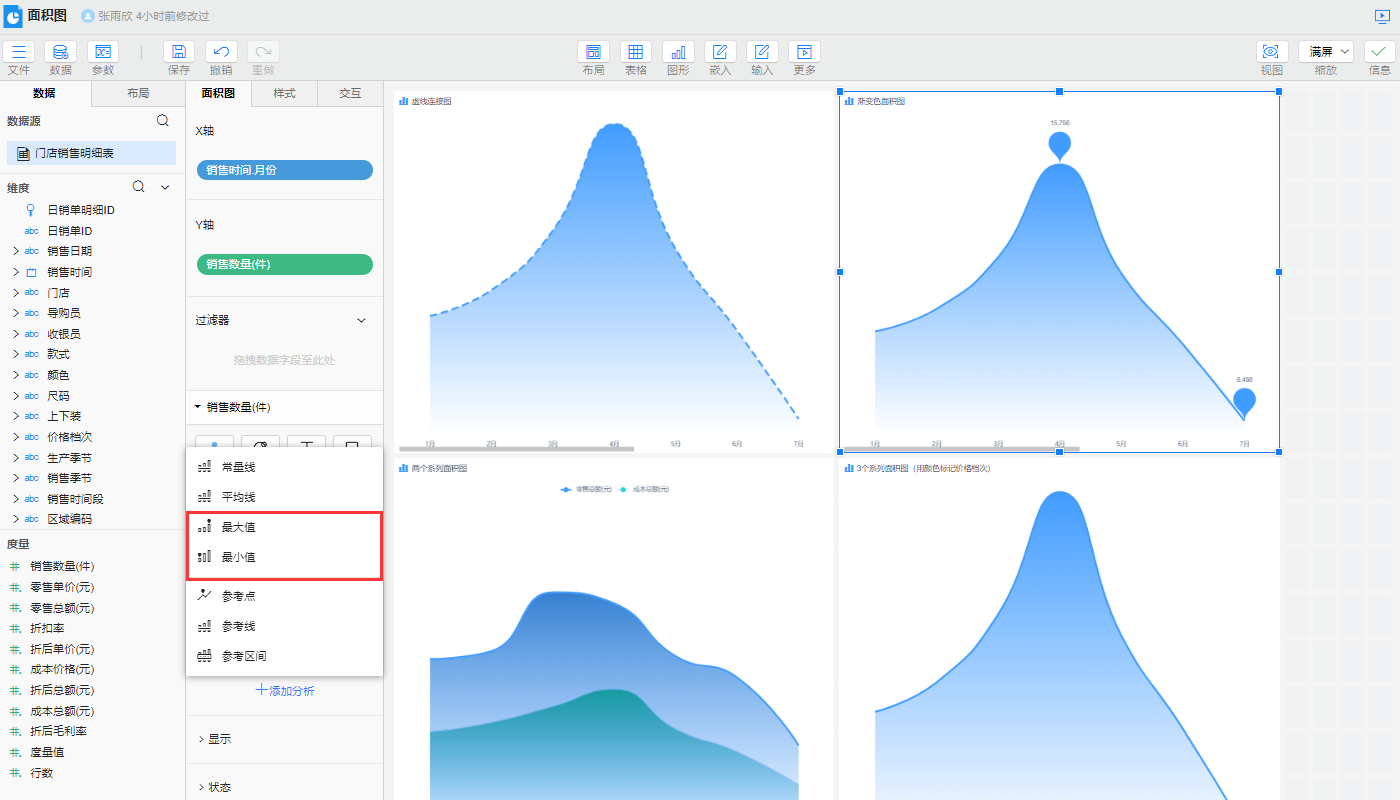Switch to the 样式 tab

pos(284,93)
